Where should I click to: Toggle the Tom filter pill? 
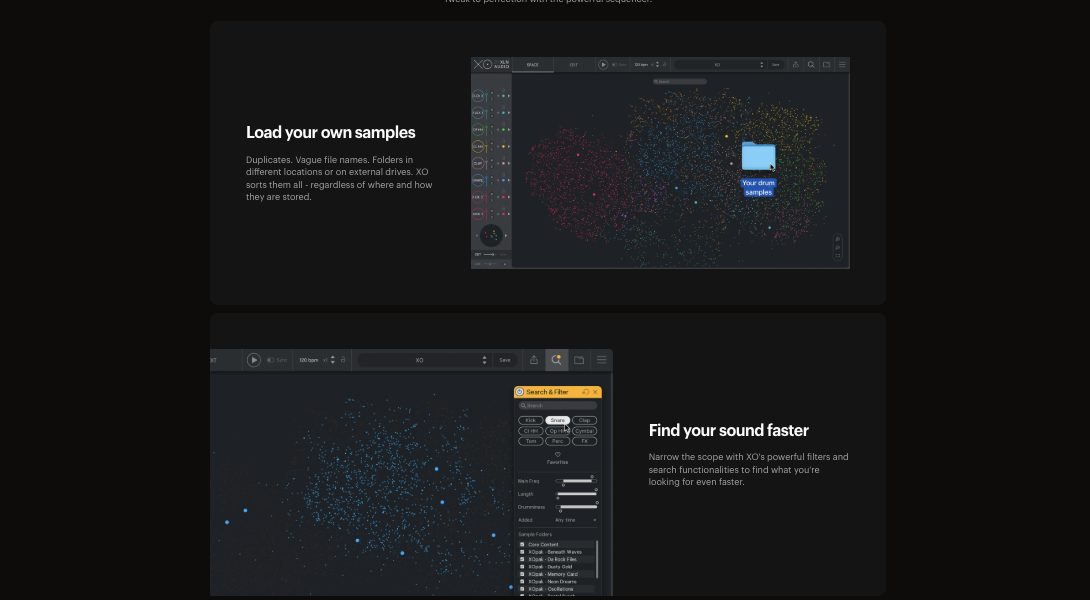click(x=531, y=441)
